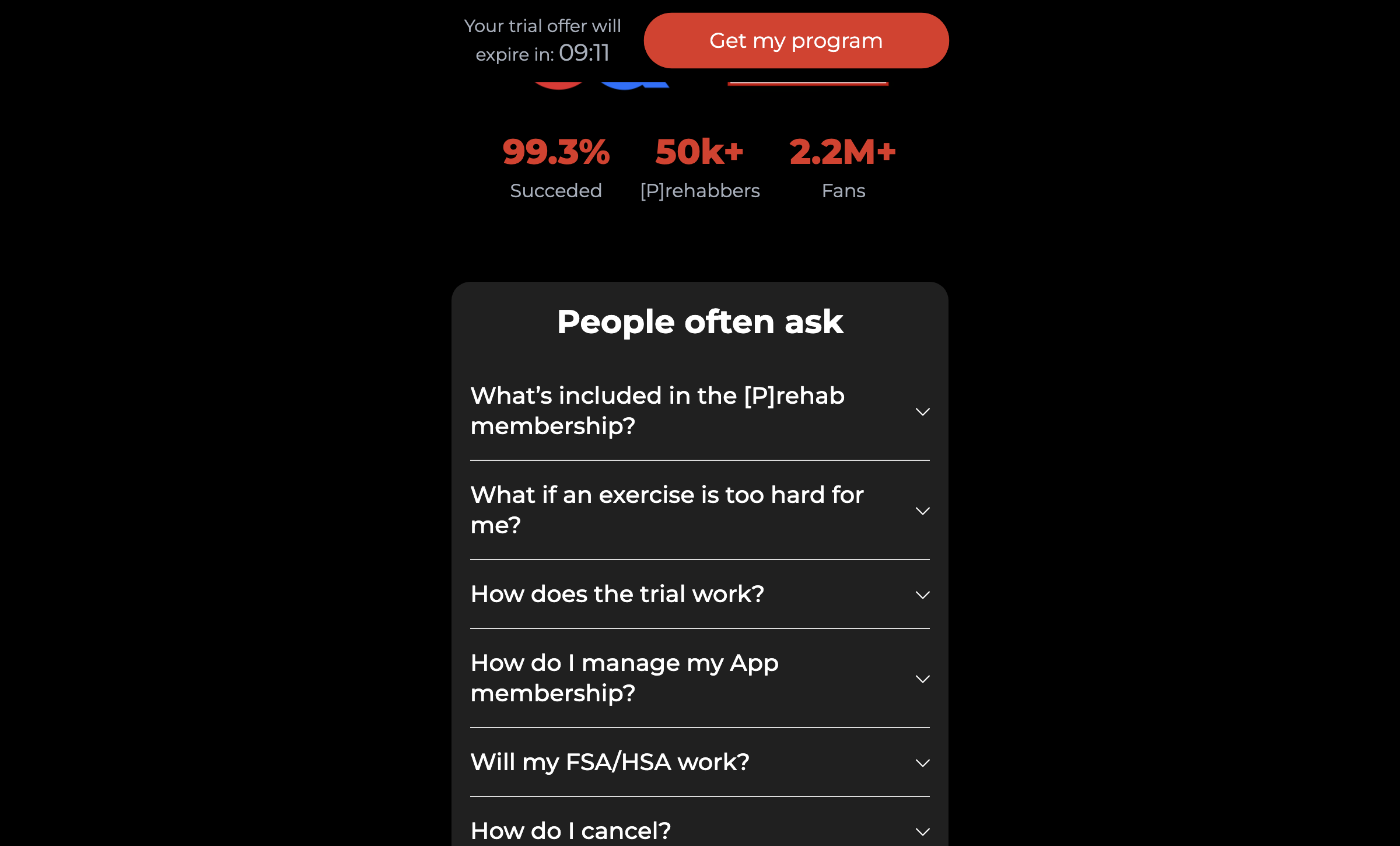Expand "What if an exercise is too hard"
This screenshot has width=1400, height=846.
pyautogui.click(x=700, y=510)
